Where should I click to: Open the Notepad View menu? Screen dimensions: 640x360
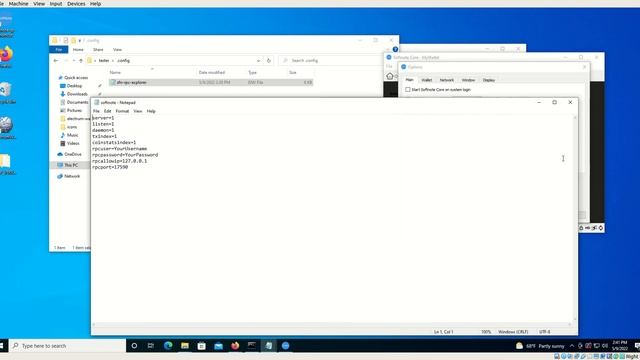[x=138, y=111]
